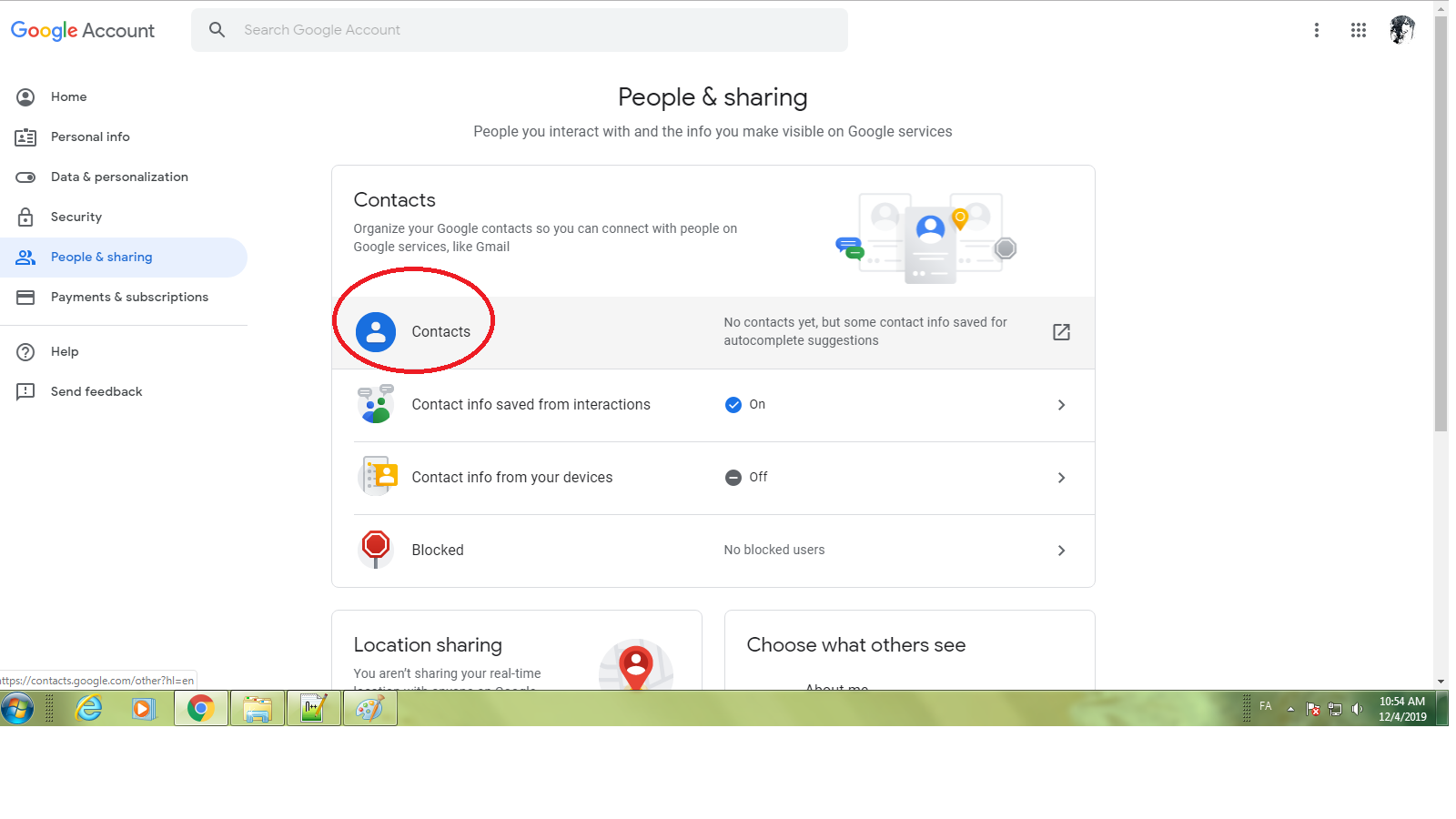The width and height of the screenshot is (1456, 819).
Task: Go to Home in sidebar
Action: [124, 96]
